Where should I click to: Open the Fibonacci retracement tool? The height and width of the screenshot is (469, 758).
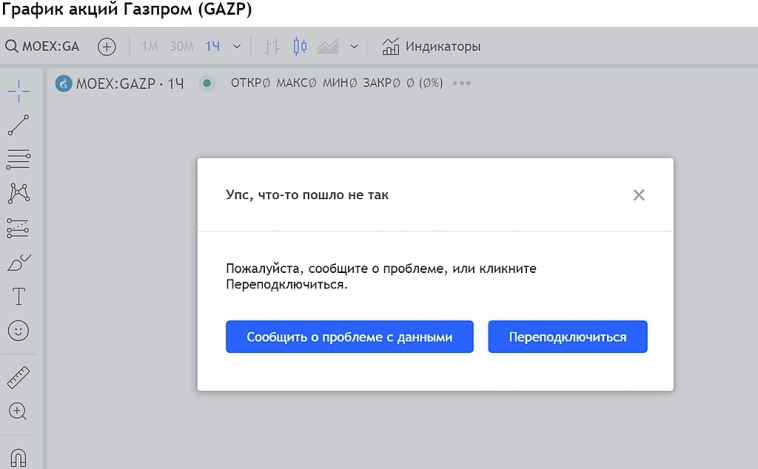tap(19, 158)
